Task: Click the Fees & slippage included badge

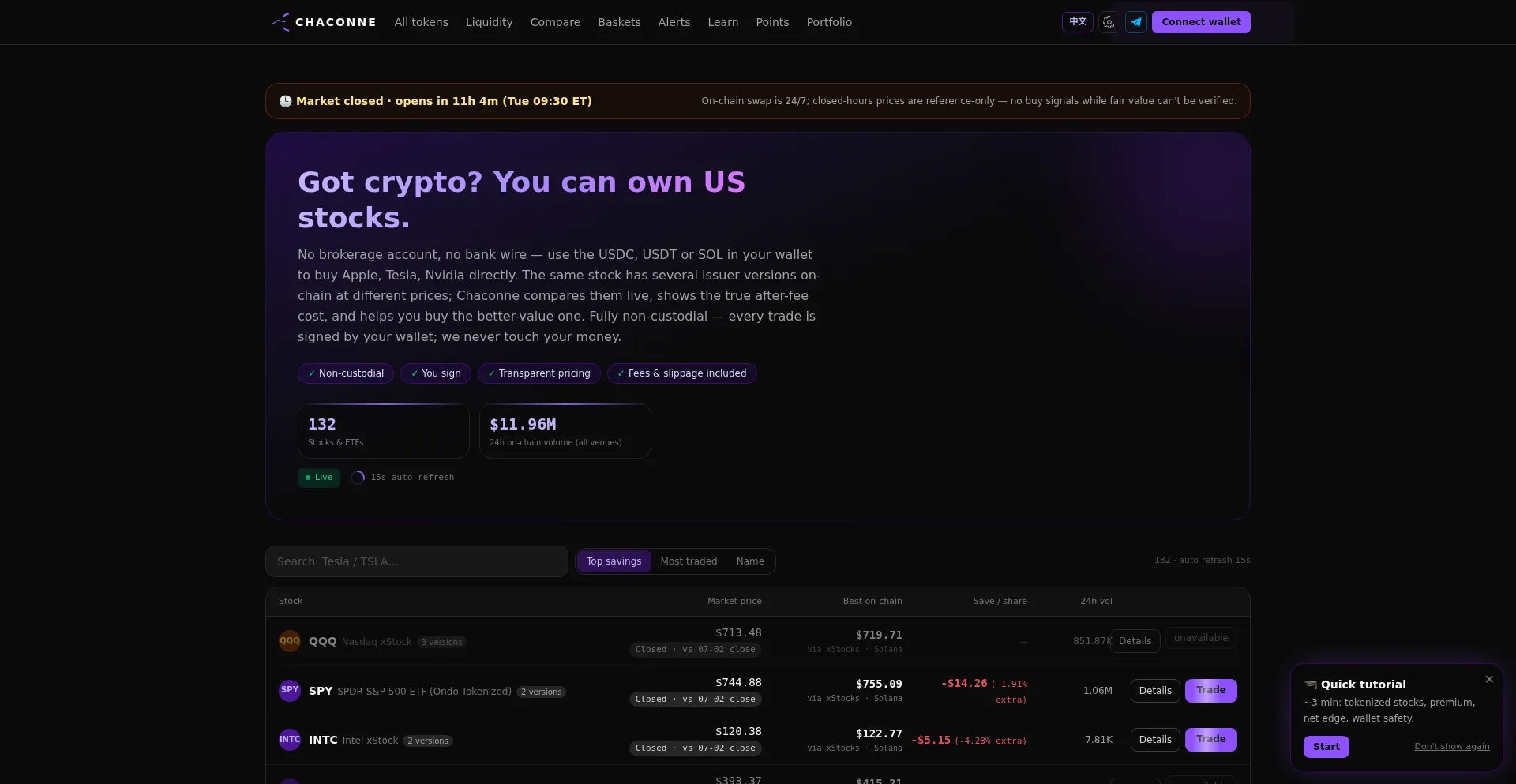Action: (682, 373)
